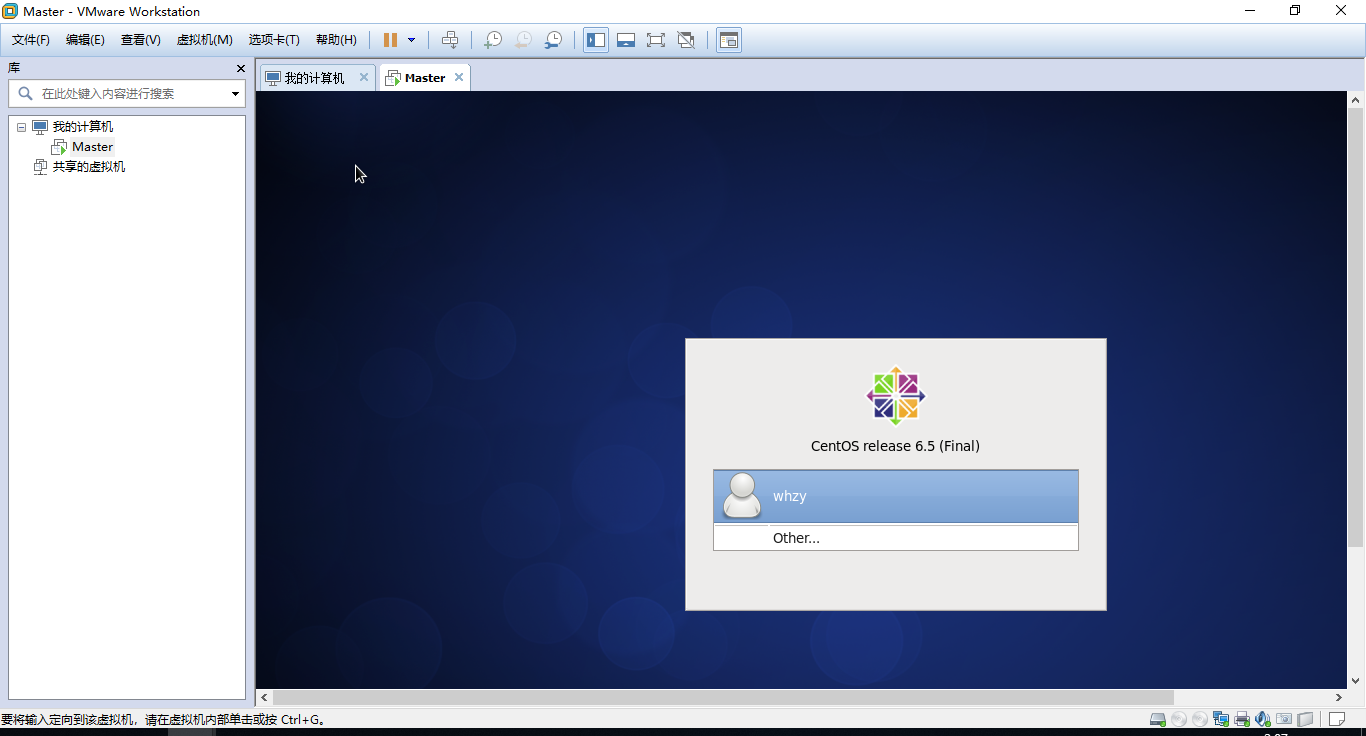Image resolution: width=1366 pixels, height=736 pixels.
Task: Open the 选项卡(T) menu
Action: pos(274,40)
